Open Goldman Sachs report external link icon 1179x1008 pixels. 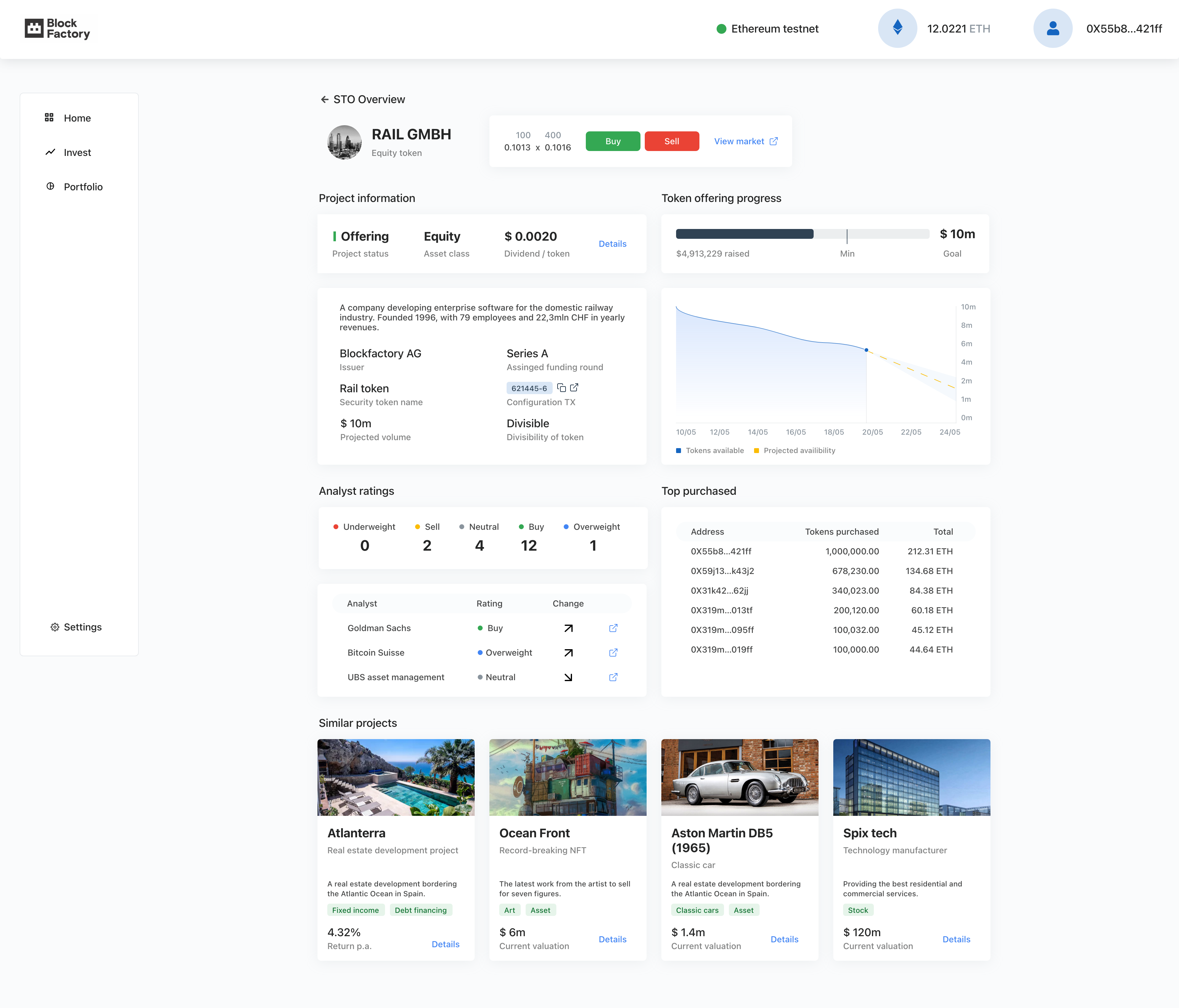point(613,628)
